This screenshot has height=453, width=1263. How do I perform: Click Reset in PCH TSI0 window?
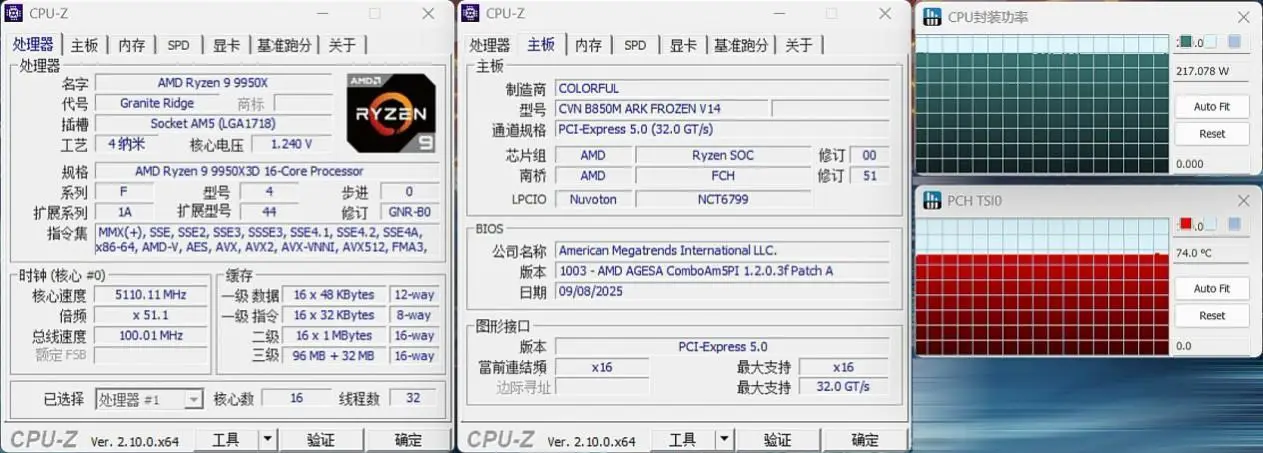[x=1212, y=315]
